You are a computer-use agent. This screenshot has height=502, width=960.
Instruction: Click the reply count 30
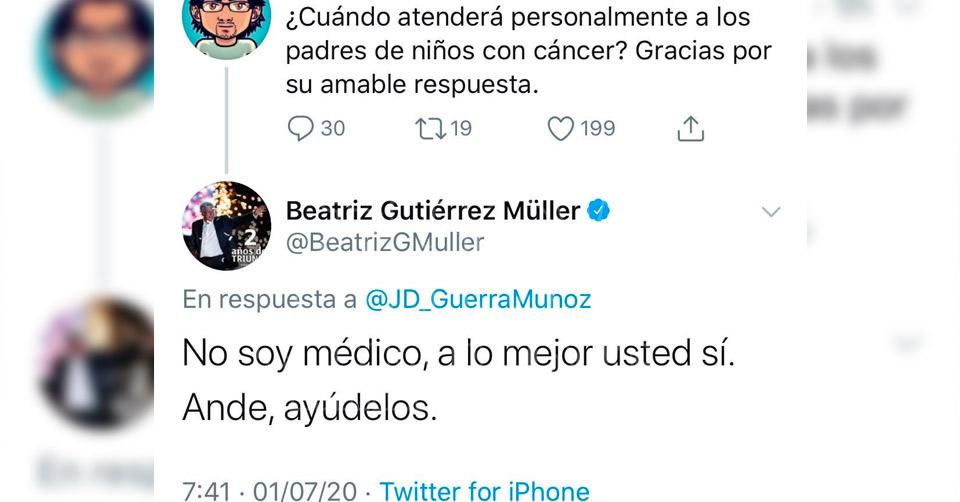point(332,128)
